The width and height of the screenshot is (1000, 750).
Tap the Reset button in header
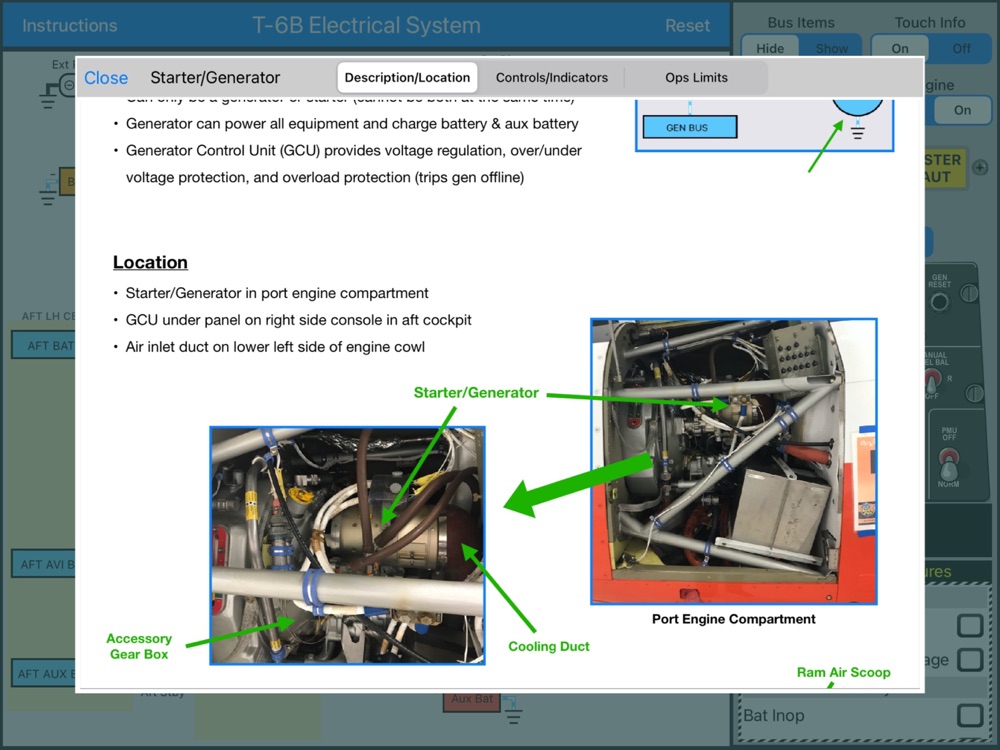687,26
